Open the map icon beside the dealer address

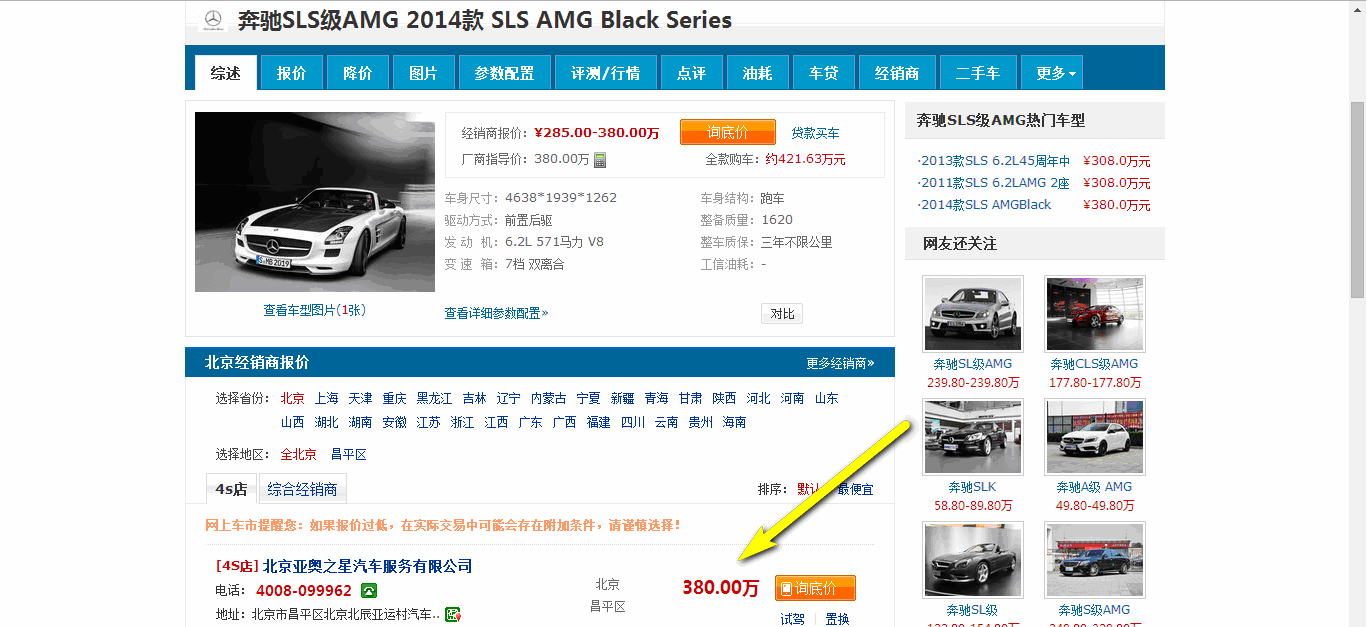[x=453, y=613]
